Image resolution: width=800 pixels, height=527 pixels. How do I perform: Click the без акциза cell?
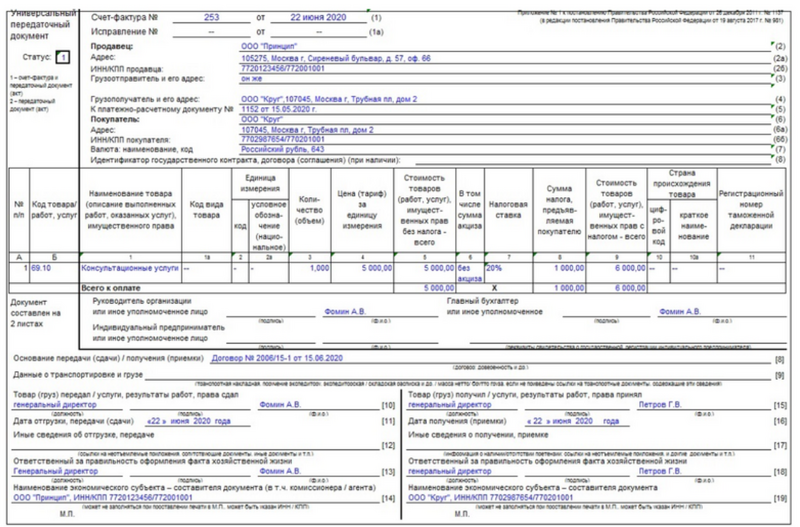469,273
